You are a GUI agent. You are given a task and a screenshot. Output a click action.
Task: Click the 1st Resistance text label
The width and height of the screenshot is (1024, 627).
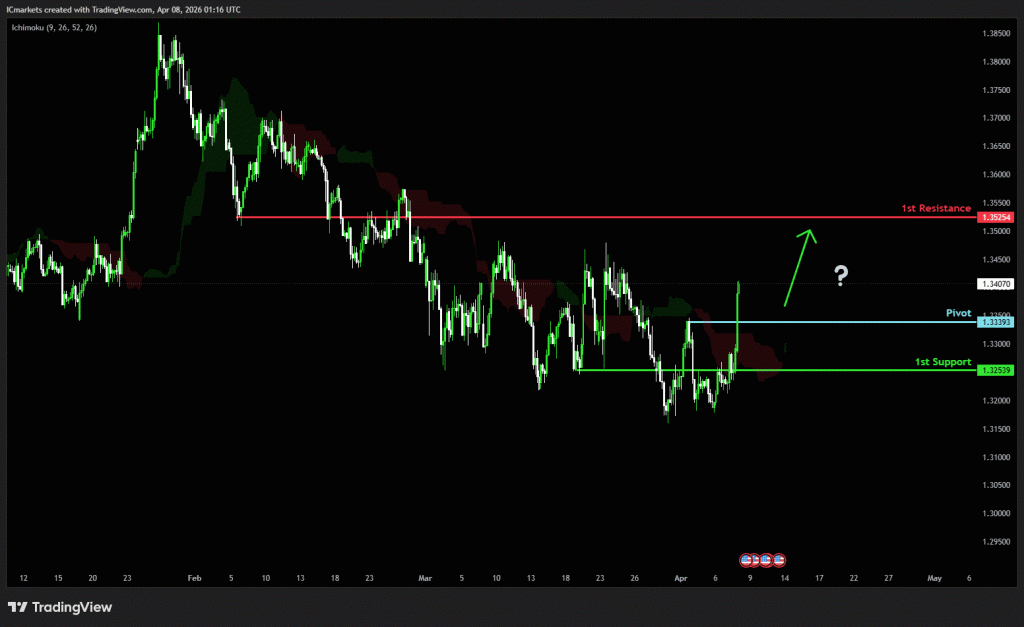tap(935, 208)
